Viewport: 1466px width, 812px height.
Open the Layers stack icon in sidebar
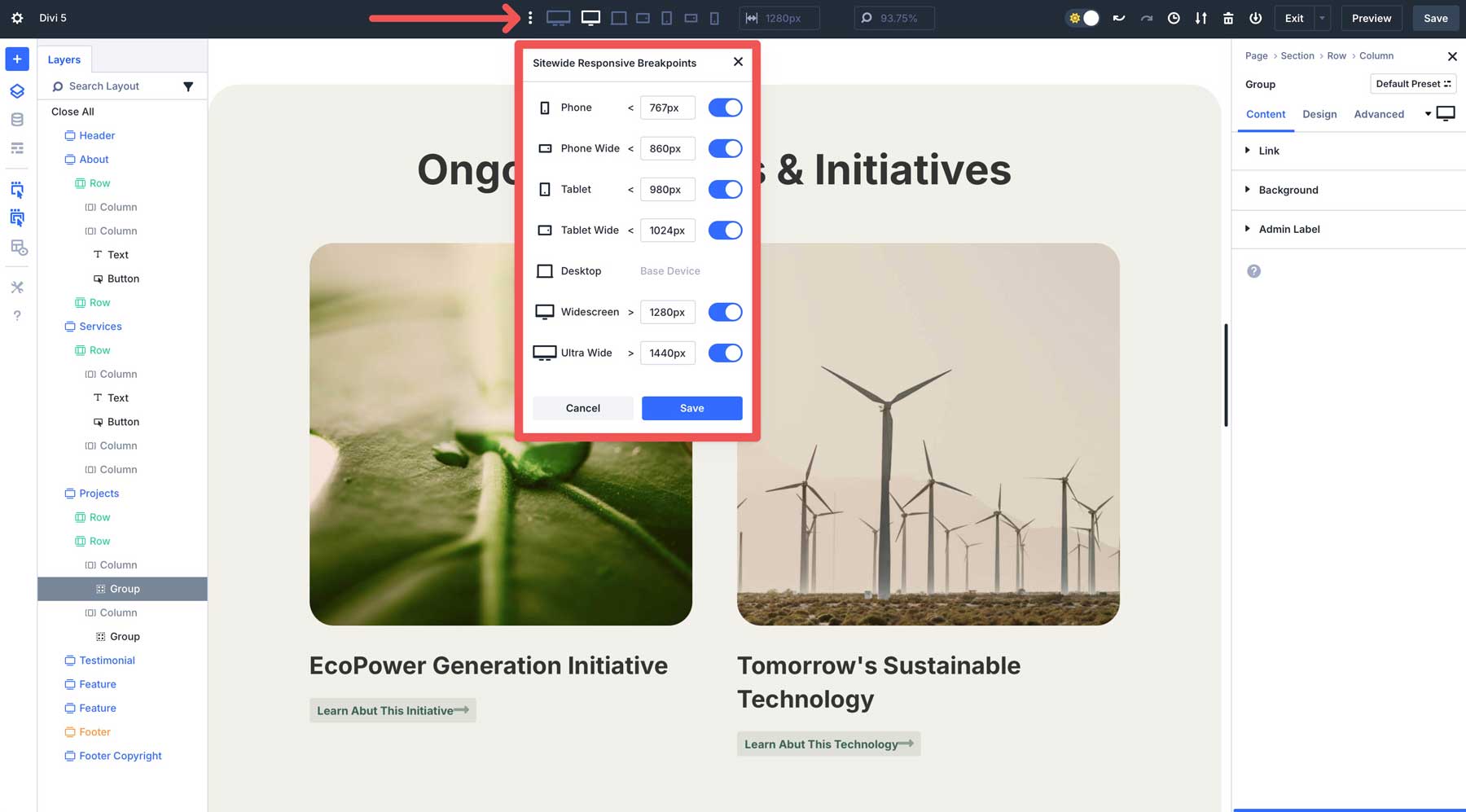pos(17,91)
